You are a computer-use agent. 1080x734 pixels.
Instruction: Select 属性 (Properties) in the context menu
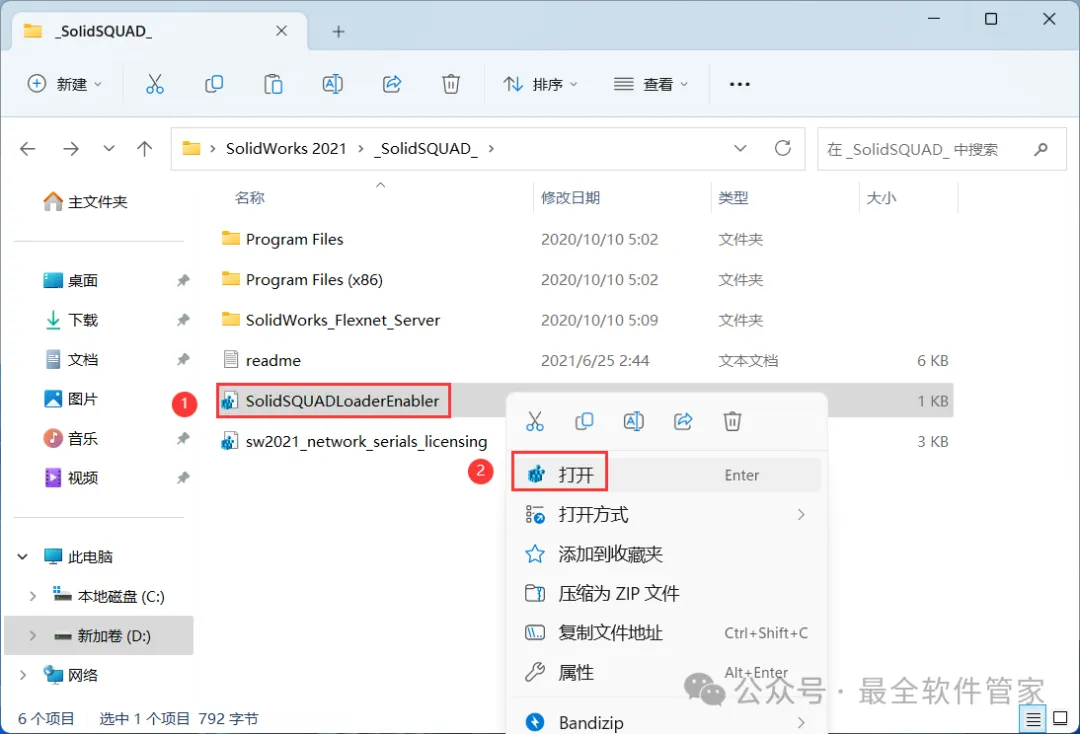(x=666, y=672)
